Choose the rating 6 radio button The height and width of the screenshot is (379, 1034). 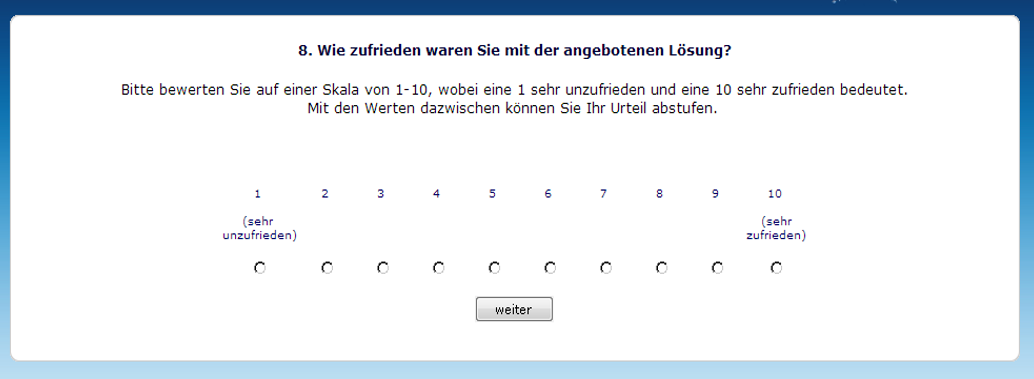(x=550, y=268)
